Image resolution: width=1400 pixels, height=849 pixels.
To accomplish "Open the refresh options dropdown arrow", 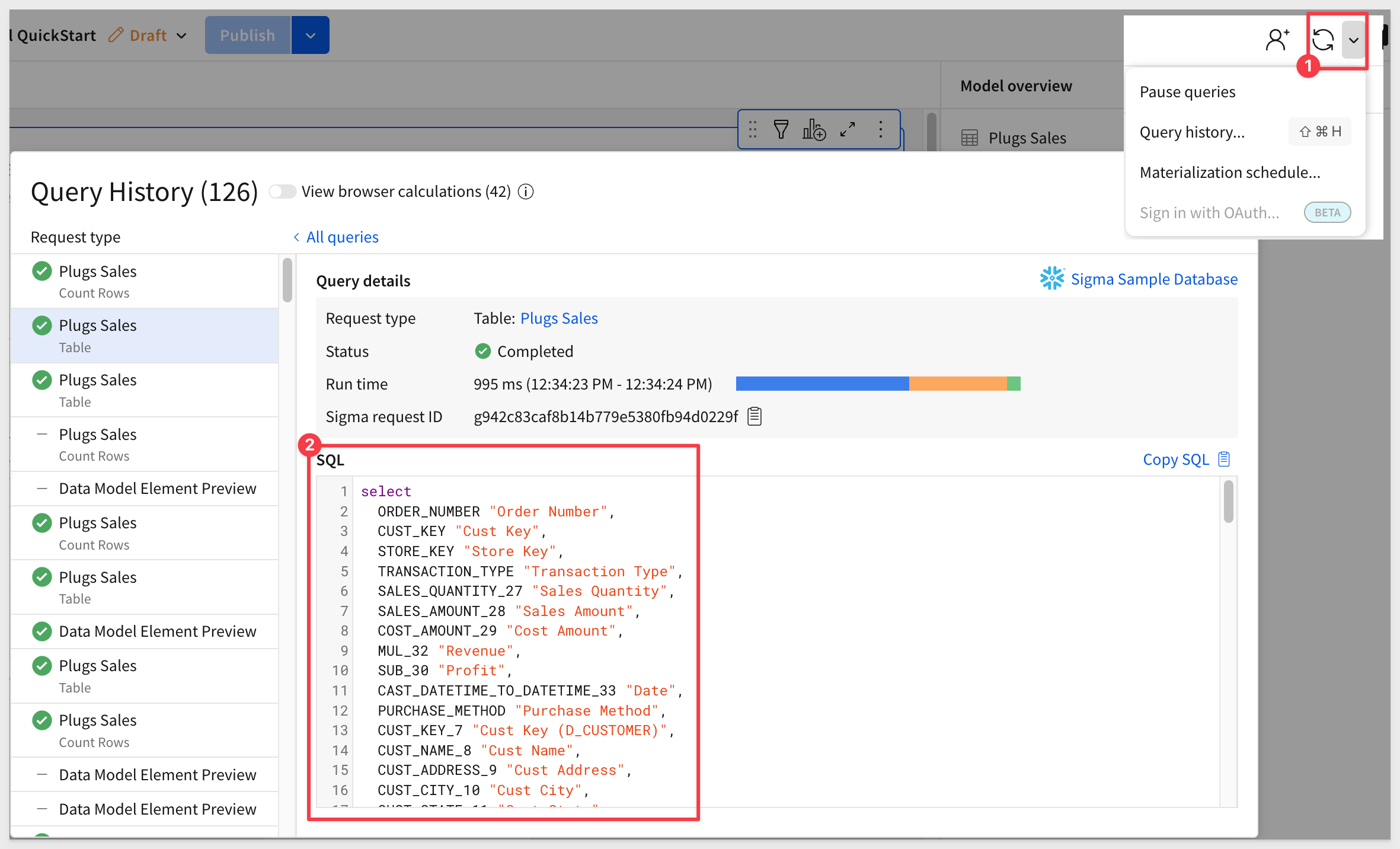I will [x=1353, y=40].
